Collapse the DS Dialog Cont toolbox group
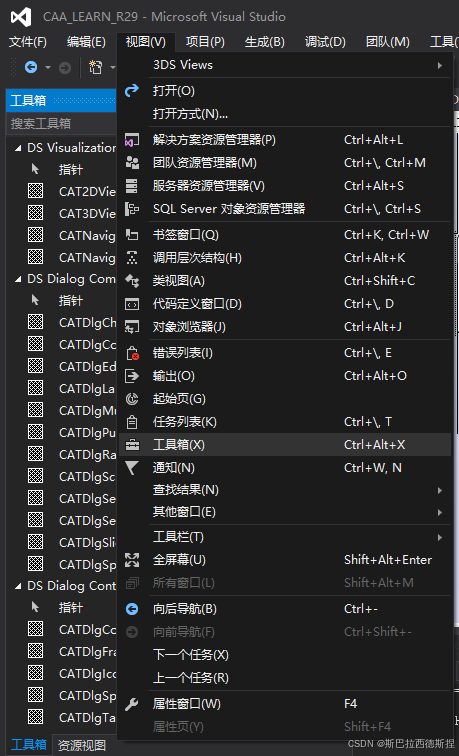Image resolution: width=459 pixels, height=756 pixels. 18,586
